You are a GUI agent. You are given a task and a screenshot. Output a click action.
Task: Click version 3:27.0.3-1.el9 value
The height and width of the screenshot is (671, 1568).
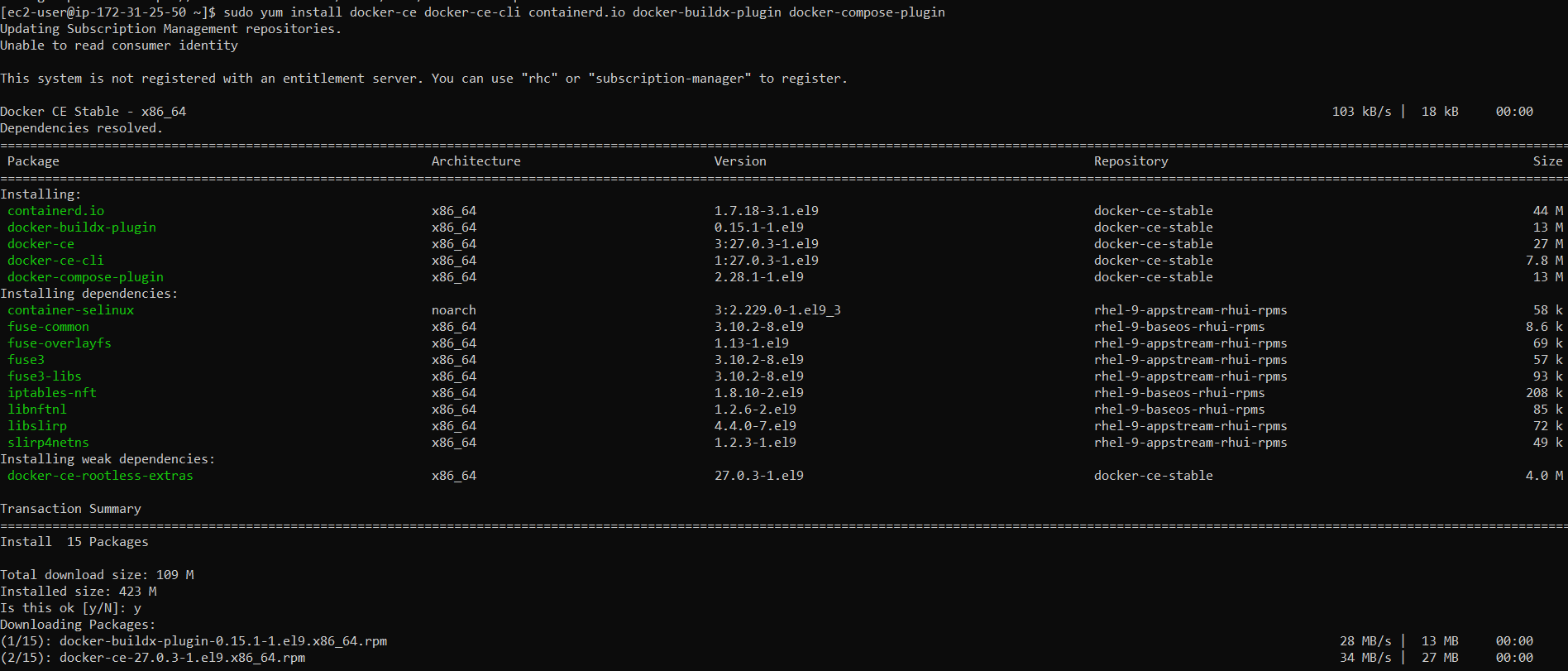[766, 244]
